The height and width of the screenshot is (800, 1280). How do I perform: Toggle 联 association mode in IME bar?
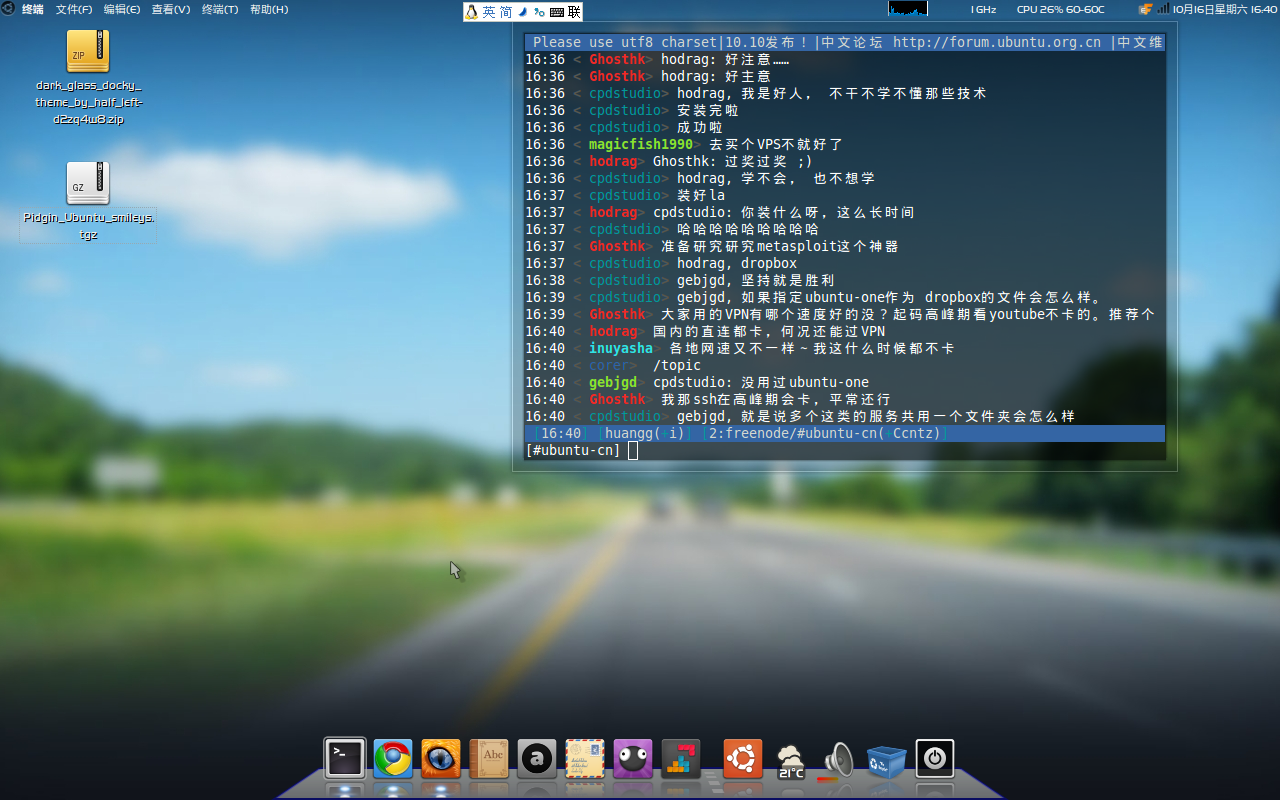point(574,12)
